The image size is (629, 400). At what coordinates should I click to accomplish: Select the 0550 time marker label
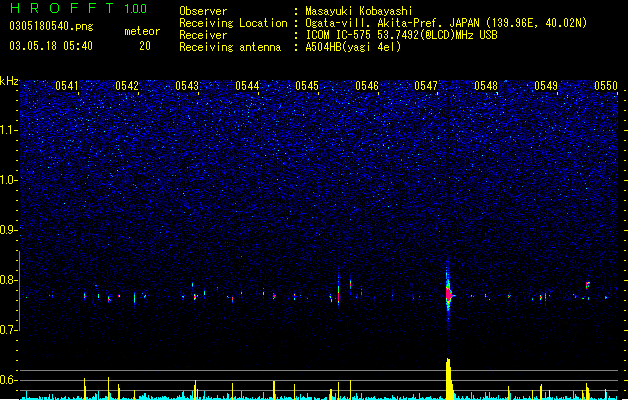[606, 86]
